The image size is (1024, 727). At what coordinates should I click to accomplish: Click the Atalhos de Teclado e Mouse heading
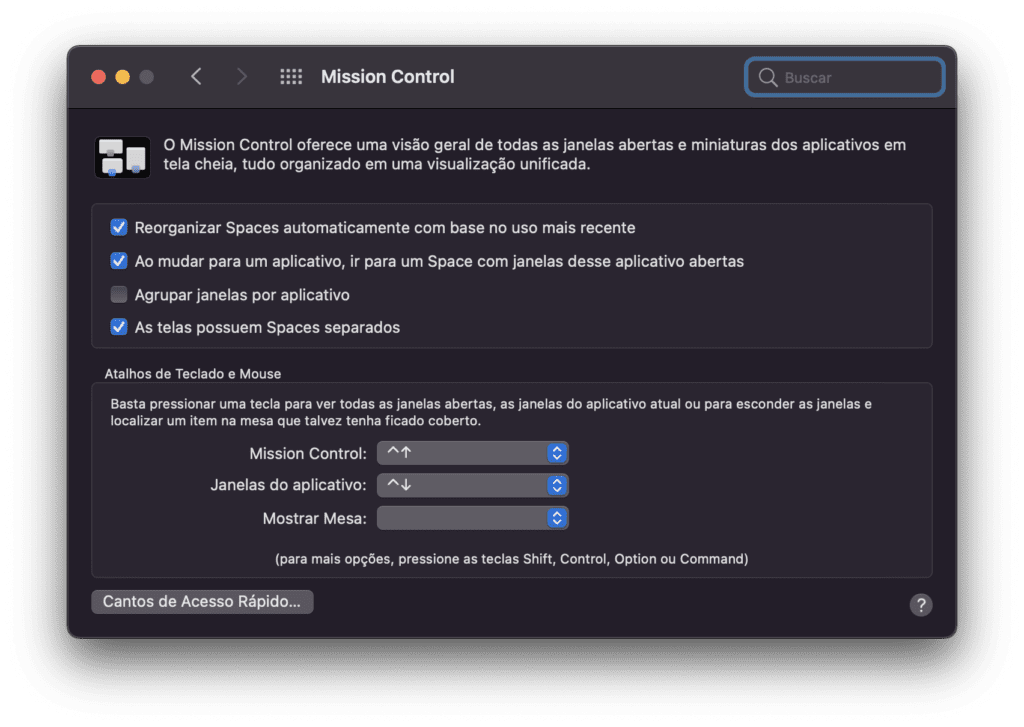(x=193, y=374)
